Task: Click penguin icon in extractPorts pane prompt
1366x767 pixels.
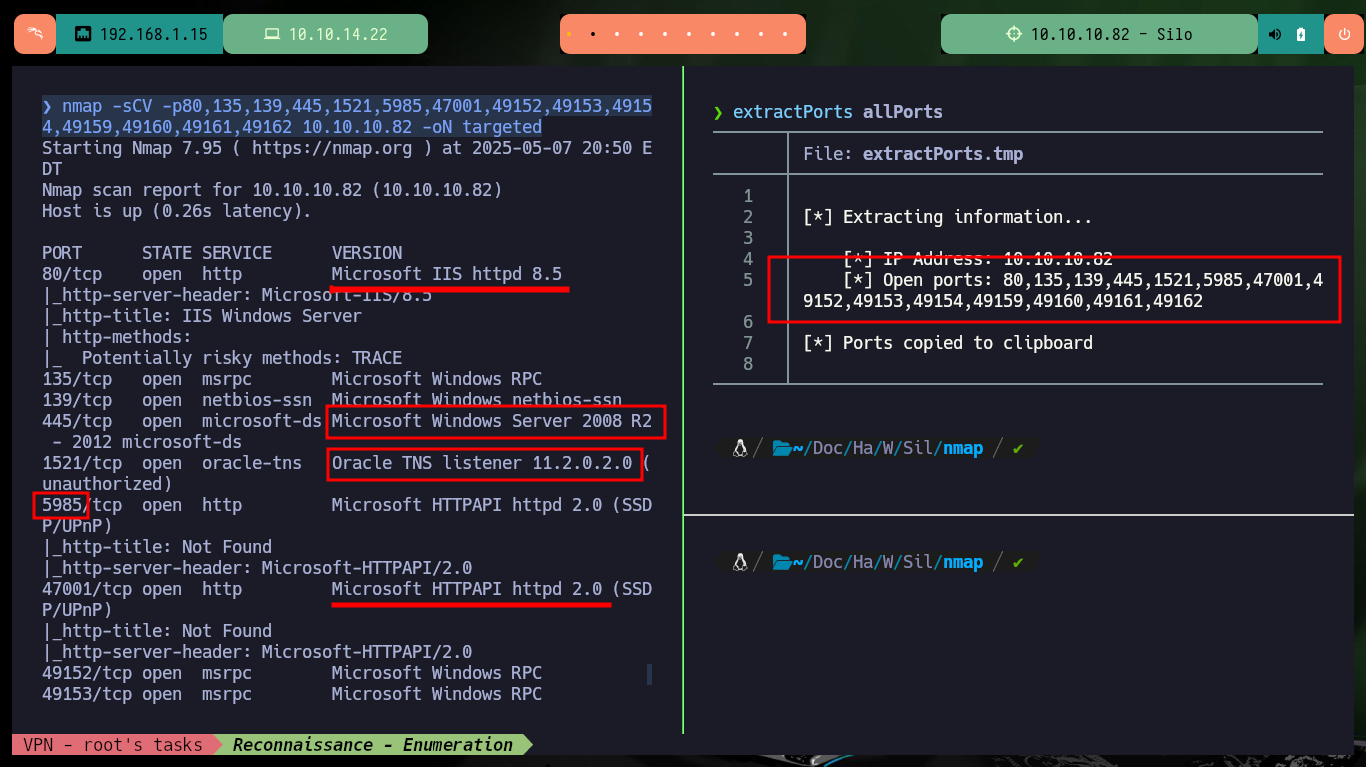Action: [x=740, y=448]
